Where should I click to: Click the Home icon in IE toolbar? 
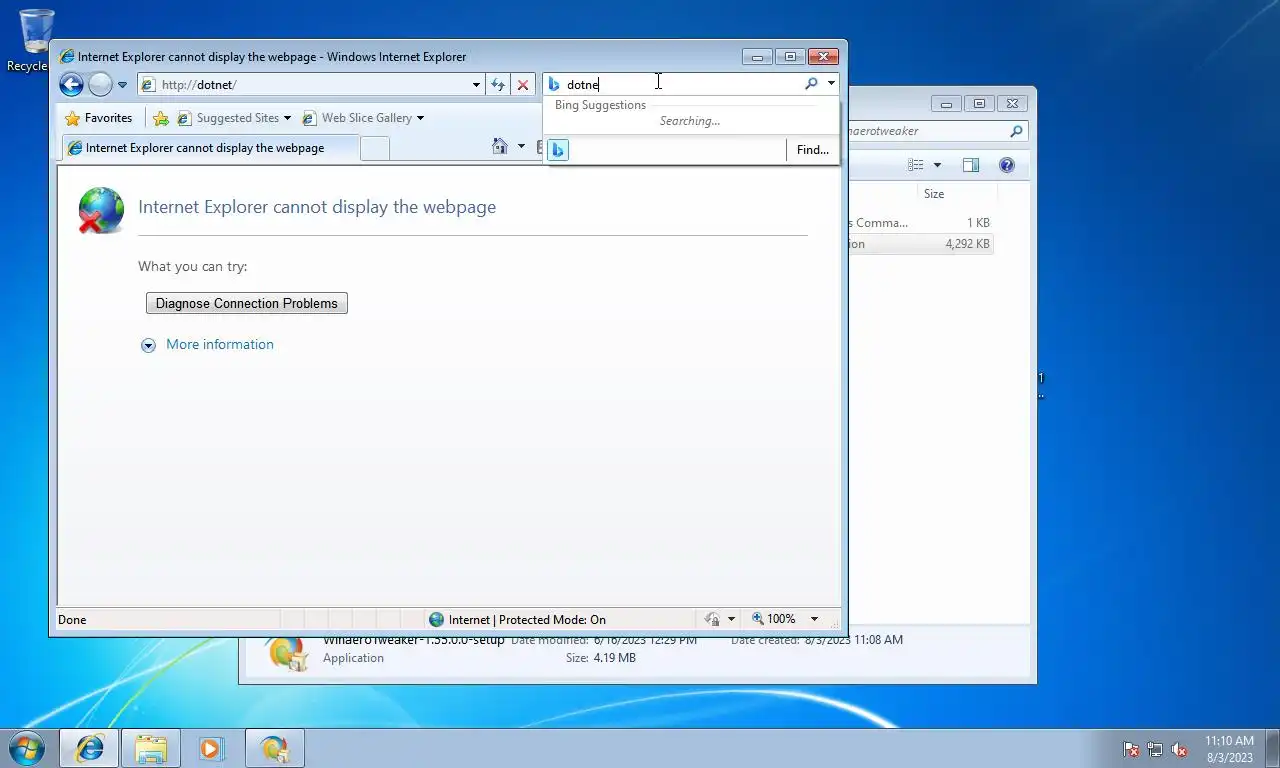coord(500,147)
